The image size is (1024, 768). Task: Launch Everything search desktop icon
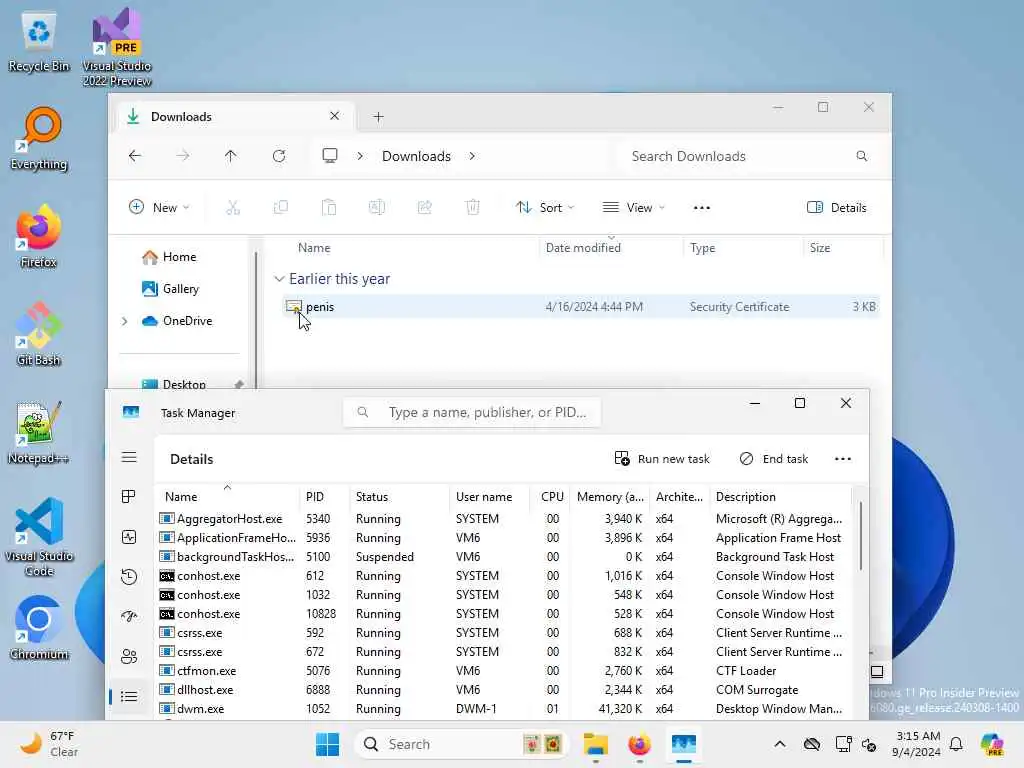(x=39, y=140)
